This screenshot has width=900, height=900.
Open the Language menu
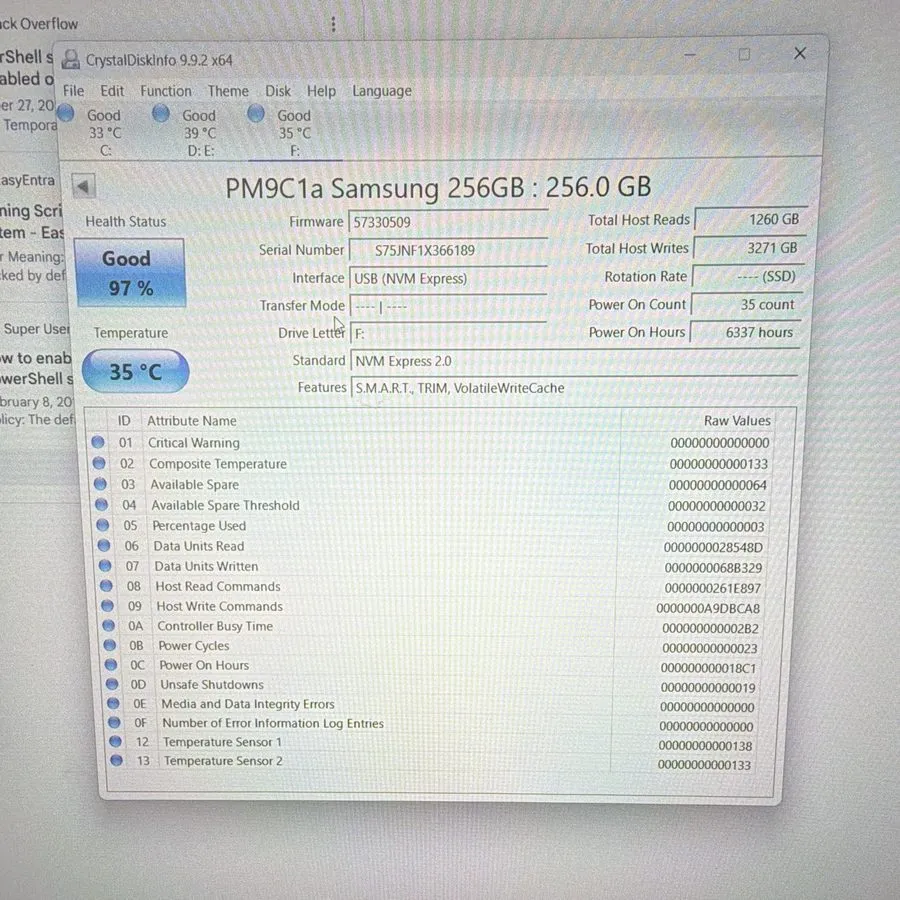tap(382, 91)
